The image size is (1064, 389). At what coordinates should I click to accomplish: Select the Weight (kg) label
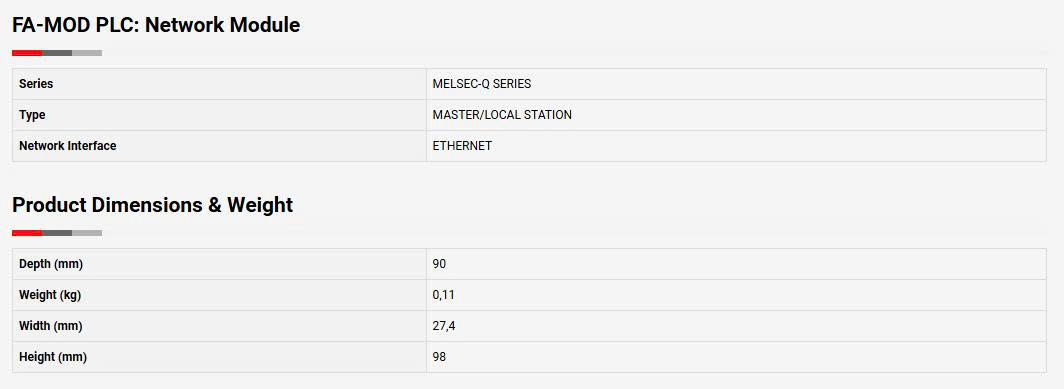(x=50, y=295)
